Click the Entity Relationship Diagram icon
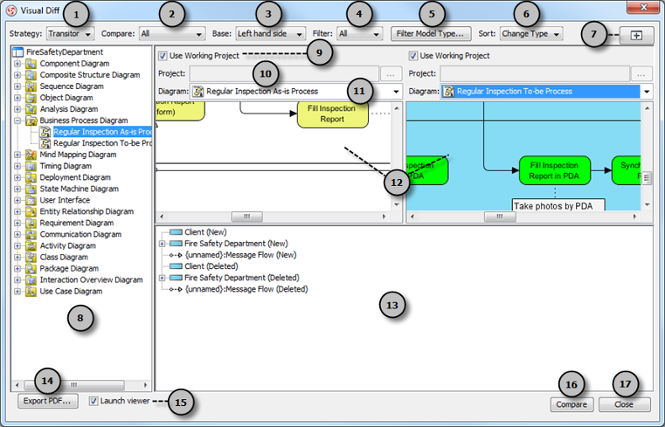The height and width of the screenshot is (427, 665). tap(31, 212)
